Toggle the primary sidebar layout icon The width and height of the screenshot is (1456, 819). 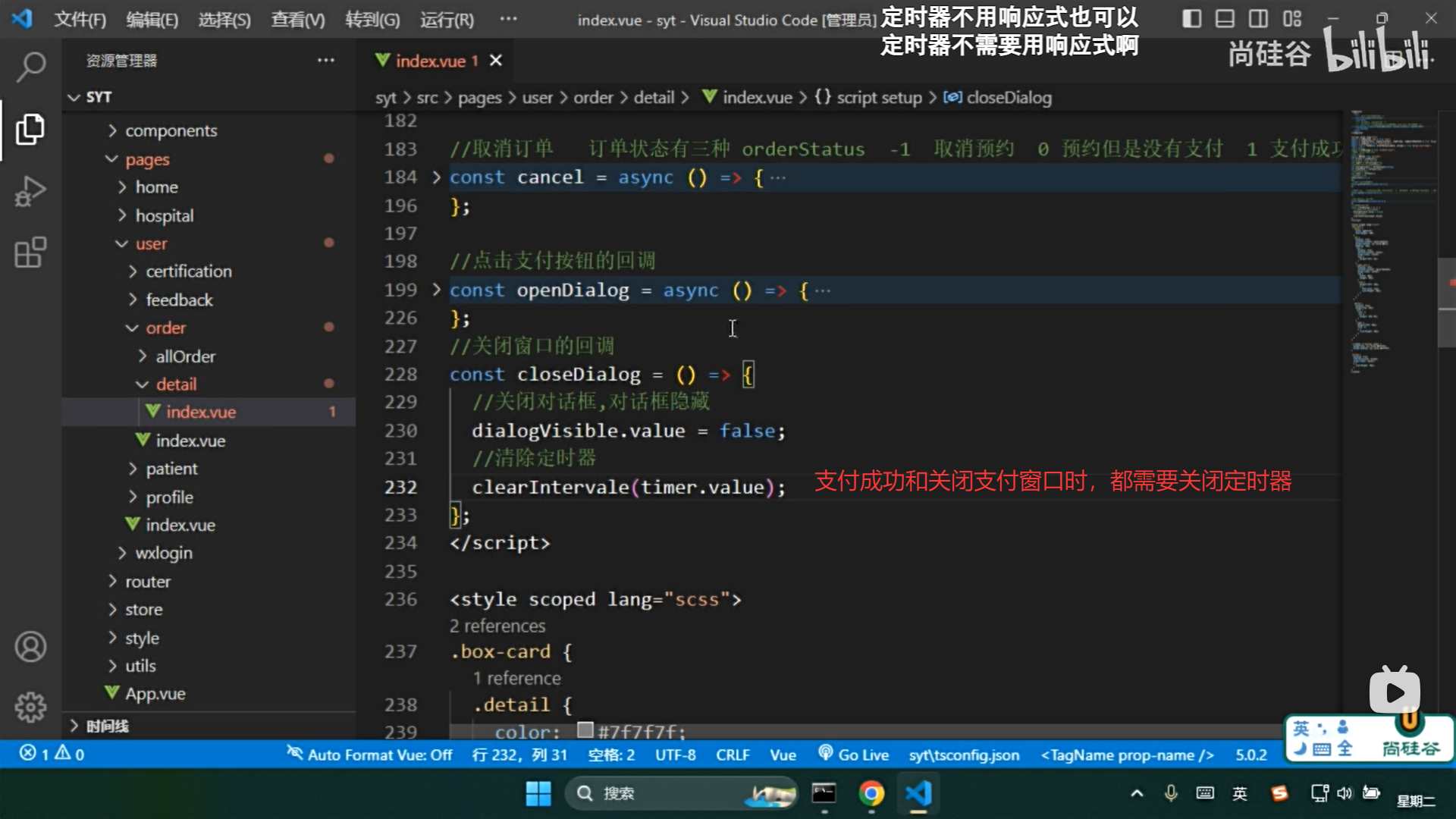1191,19
